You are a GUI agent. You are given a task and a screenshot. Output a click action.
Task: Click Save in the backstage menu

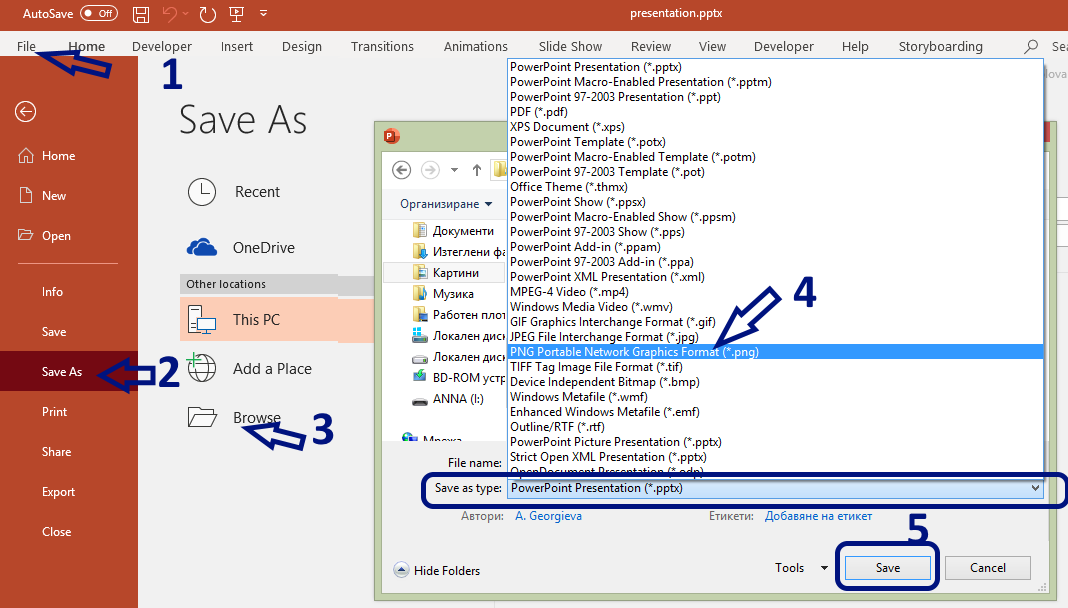[54, 332]
